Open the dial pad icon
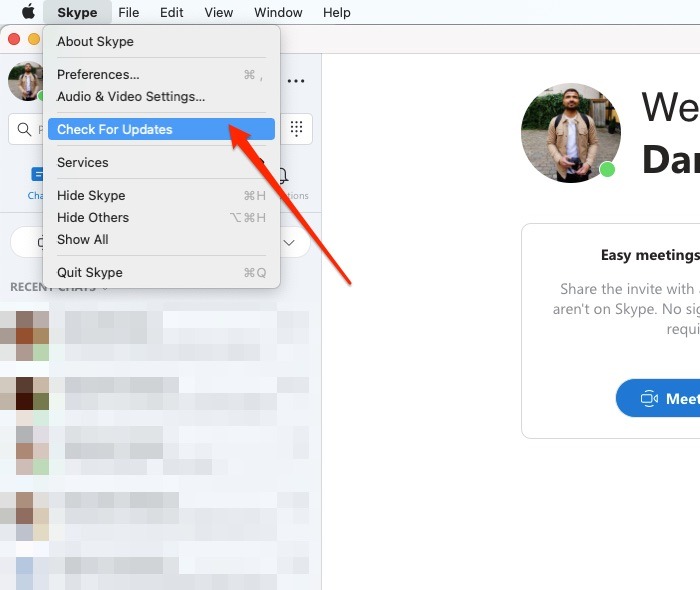 coord(296,129)
